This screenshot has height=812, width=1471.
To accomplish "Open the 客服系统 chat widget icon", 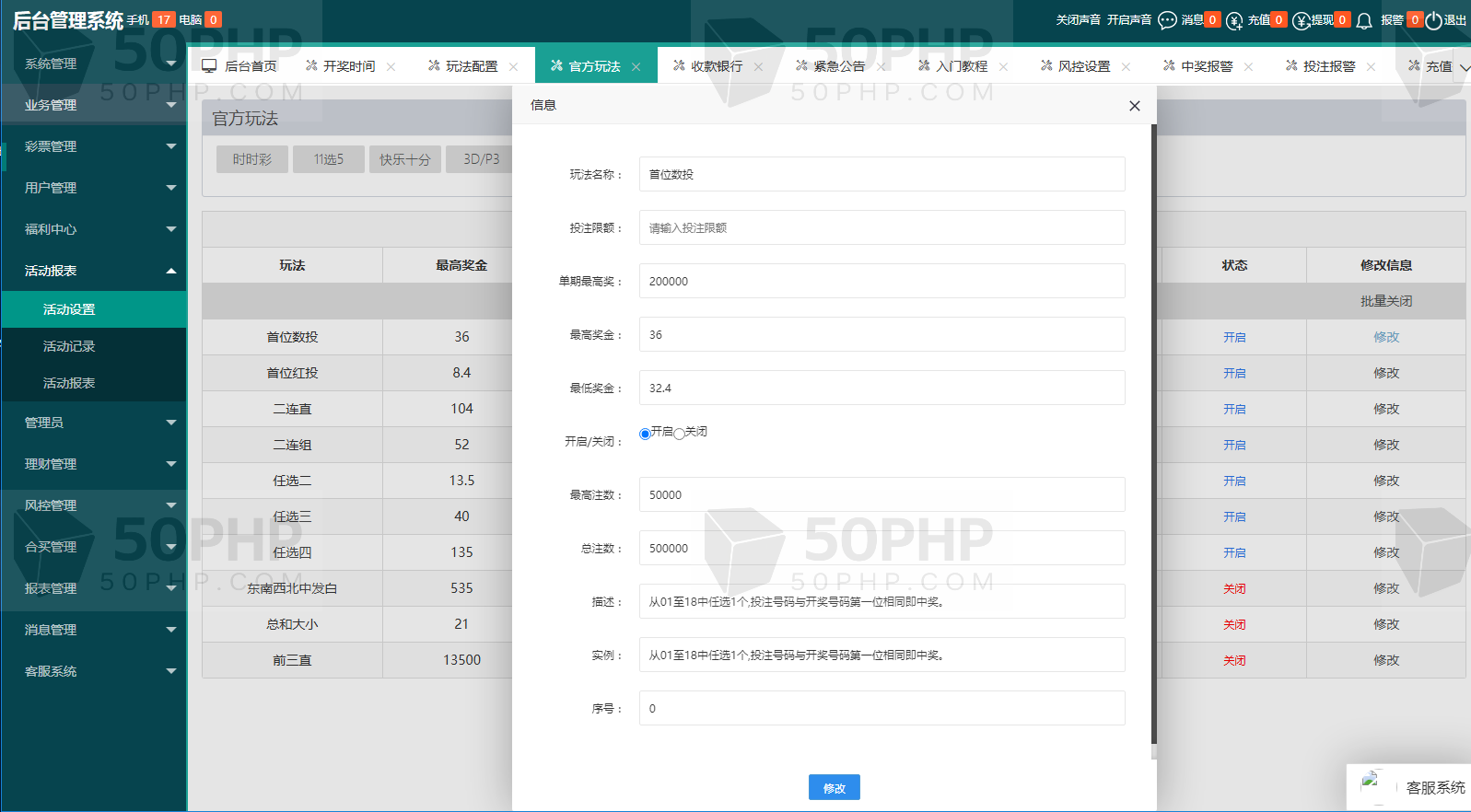I will (1372, 786).
